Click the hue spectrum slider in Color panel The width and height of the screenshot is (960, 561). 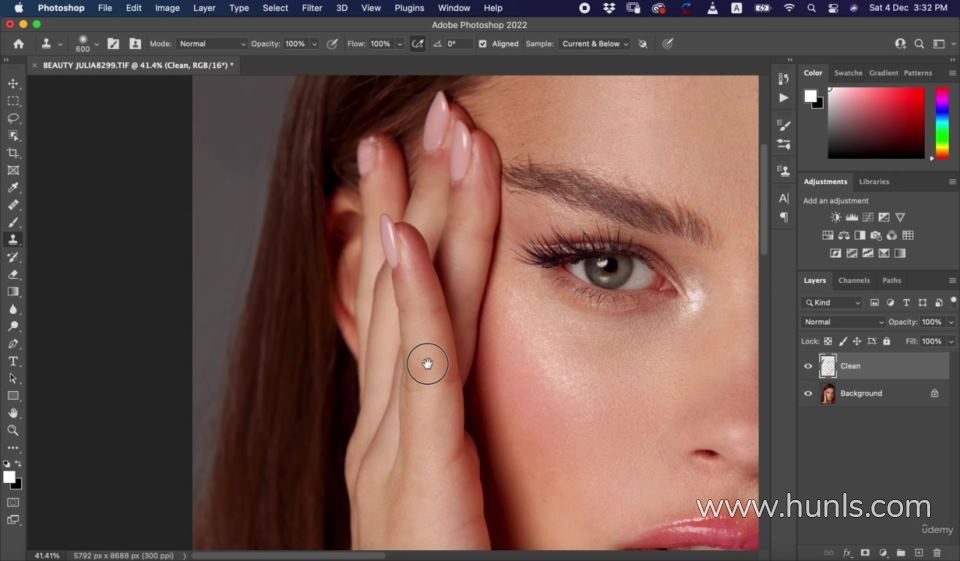pyautogui.click(x=941, y=122)
